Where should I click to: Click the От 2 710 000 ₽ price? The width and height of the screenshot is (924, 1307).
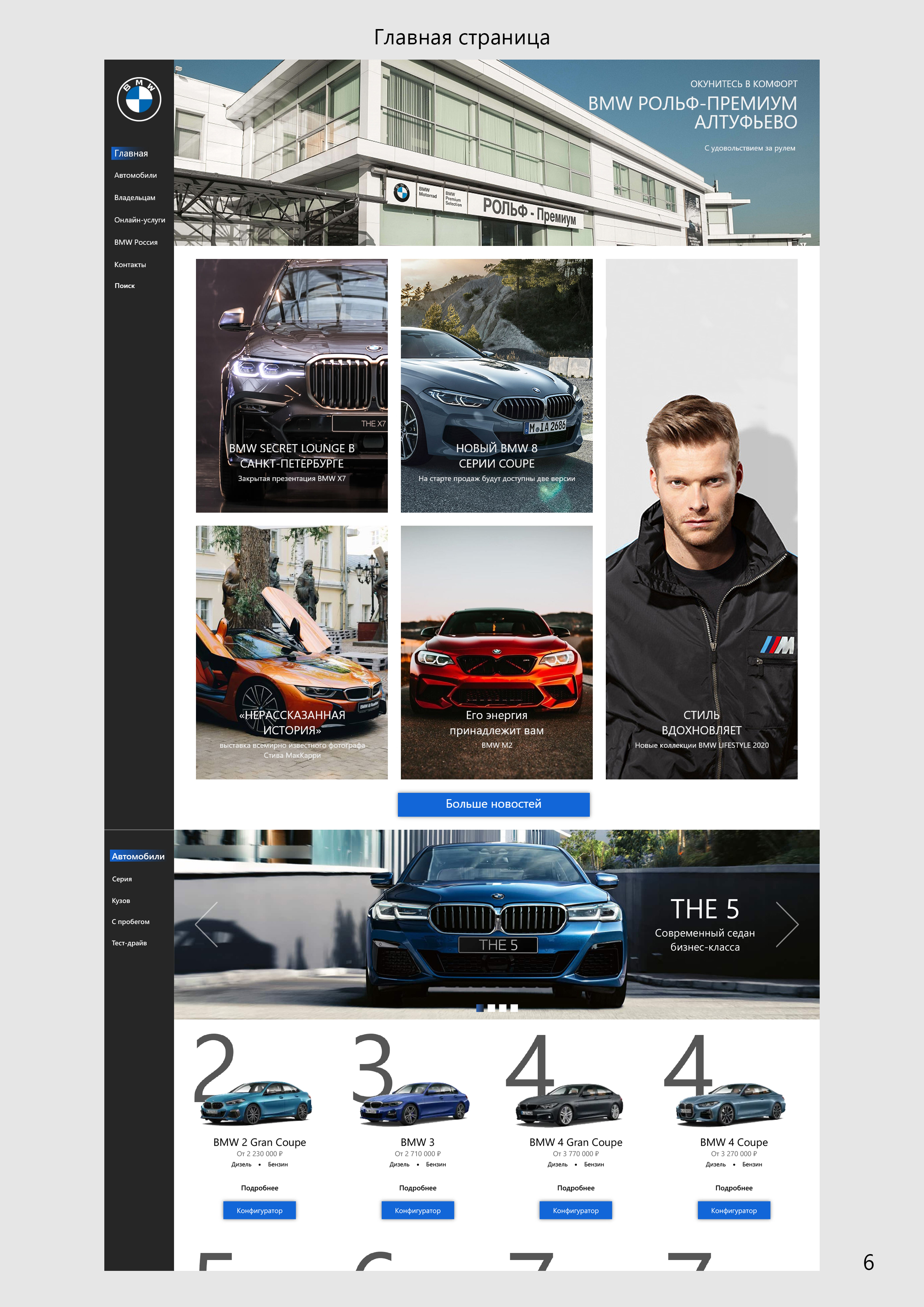[418, 1154]
